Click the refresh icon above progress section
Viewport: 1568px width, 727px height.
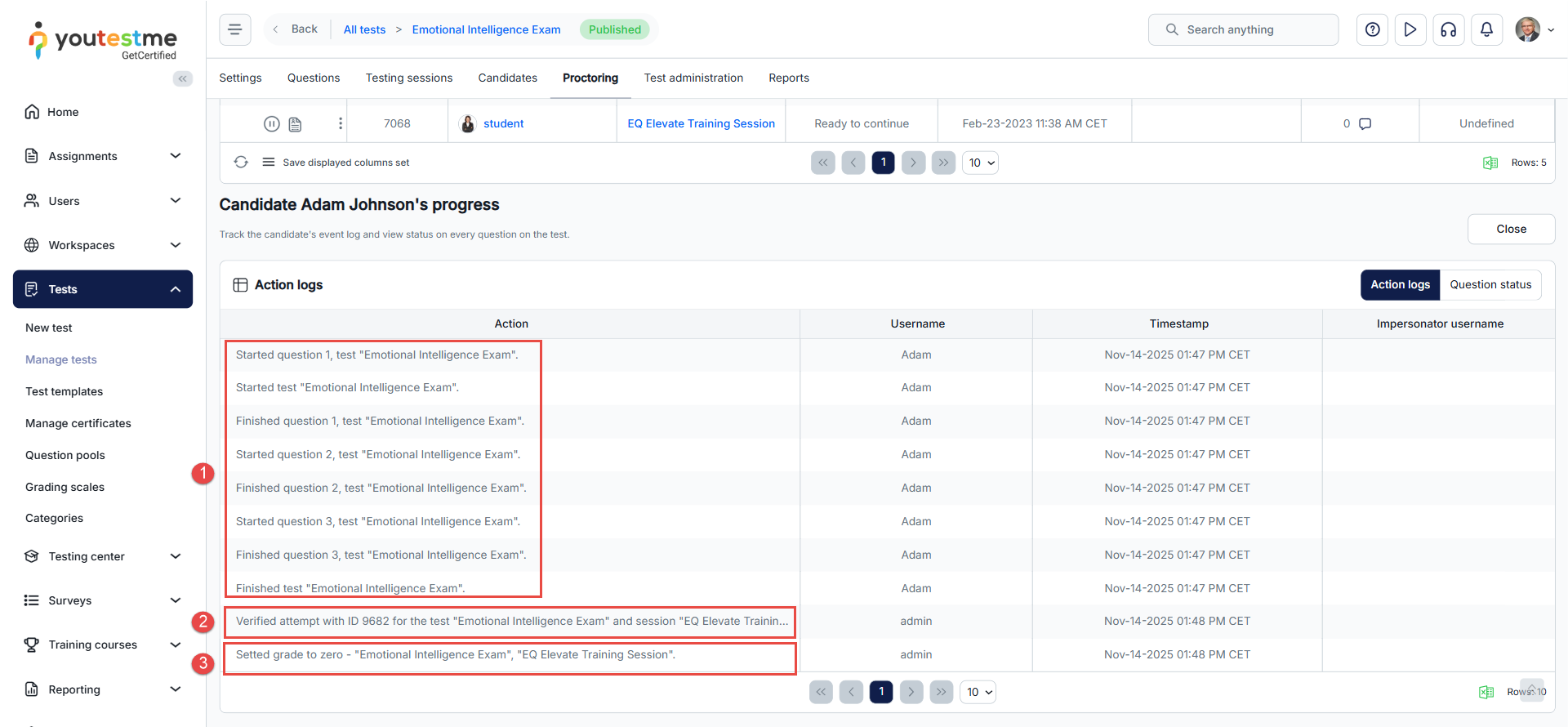point(241,163)
